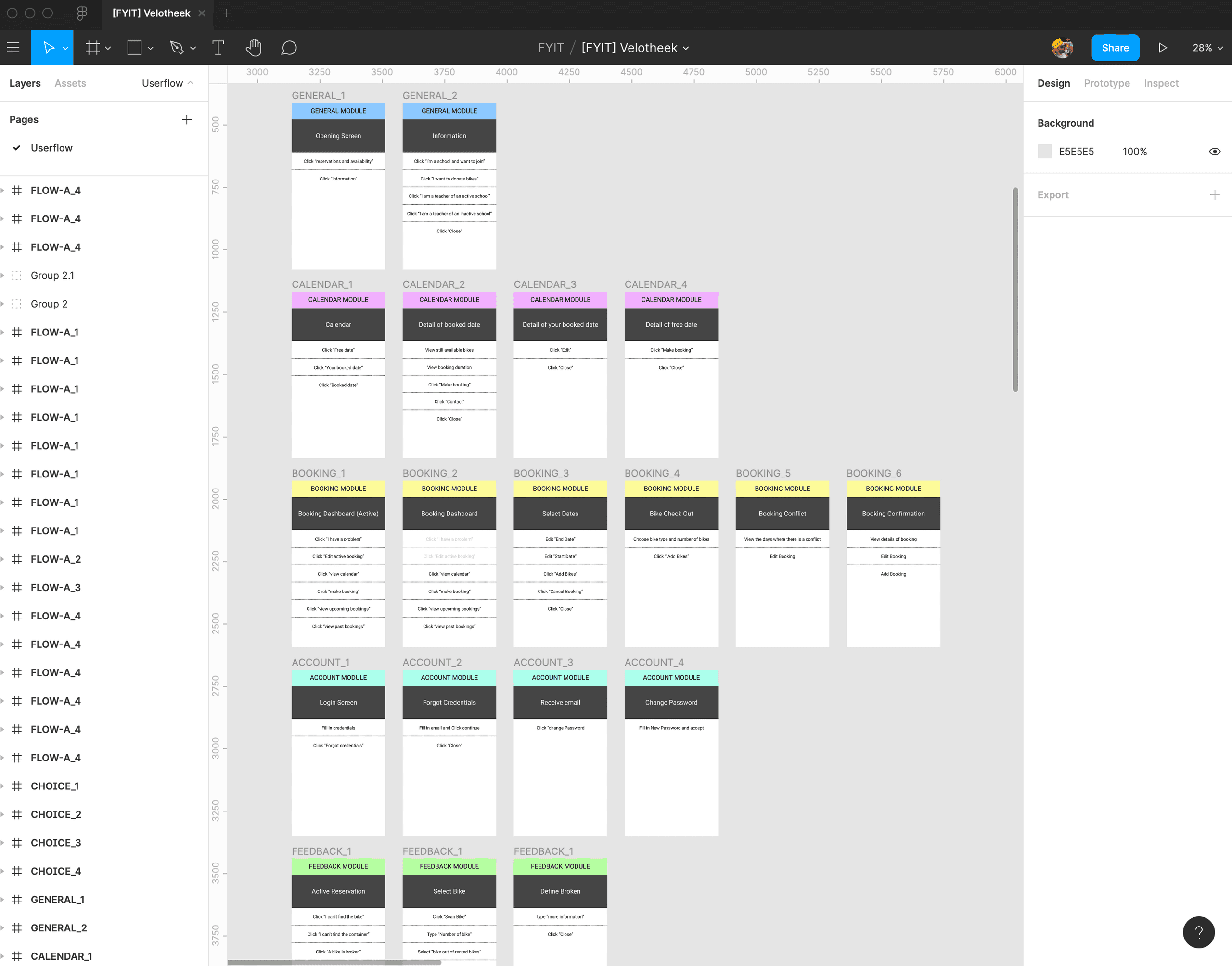Click the Shape tool in toolbar

(136, 47)
